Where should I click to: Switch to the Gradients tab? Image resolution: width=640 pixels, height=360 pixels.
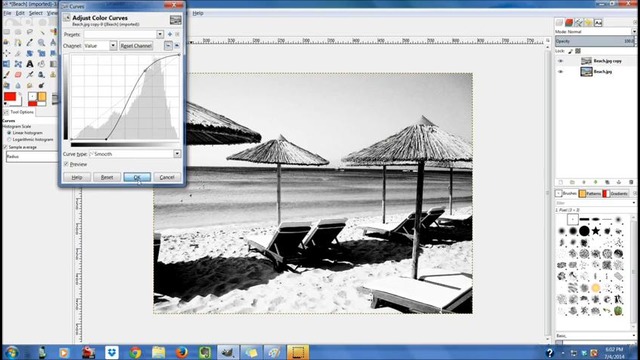(615, 193)
